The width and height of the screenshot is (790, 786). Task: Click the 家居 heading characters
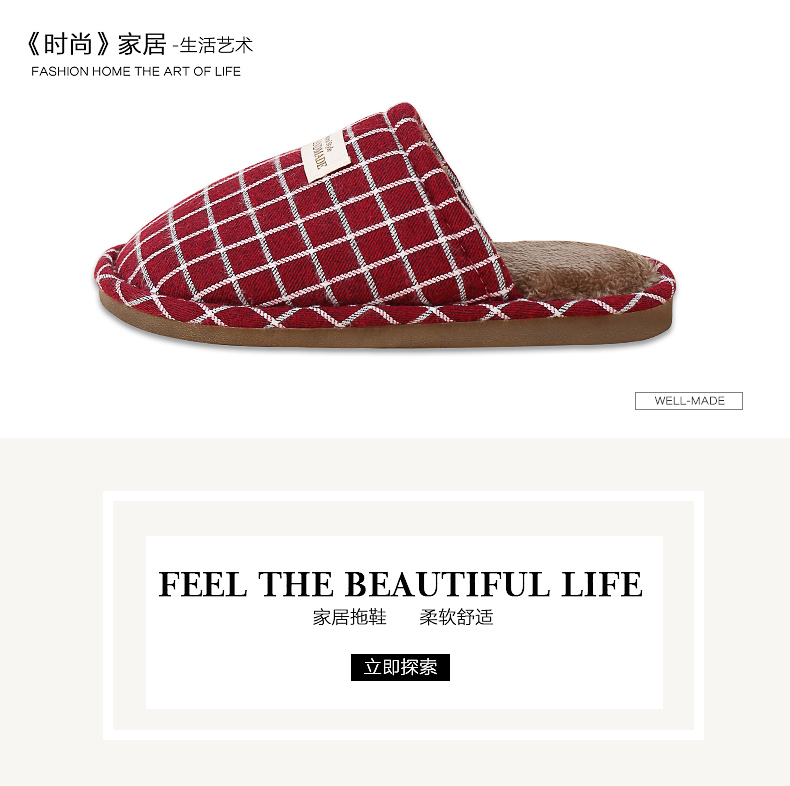[142, 44]
